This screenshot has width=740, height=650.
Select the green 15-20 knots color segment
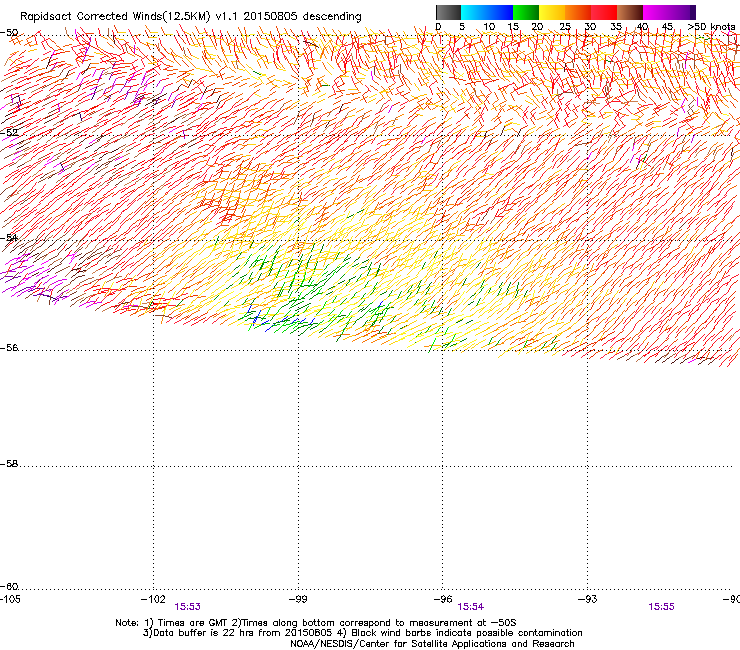pos(526,12)
